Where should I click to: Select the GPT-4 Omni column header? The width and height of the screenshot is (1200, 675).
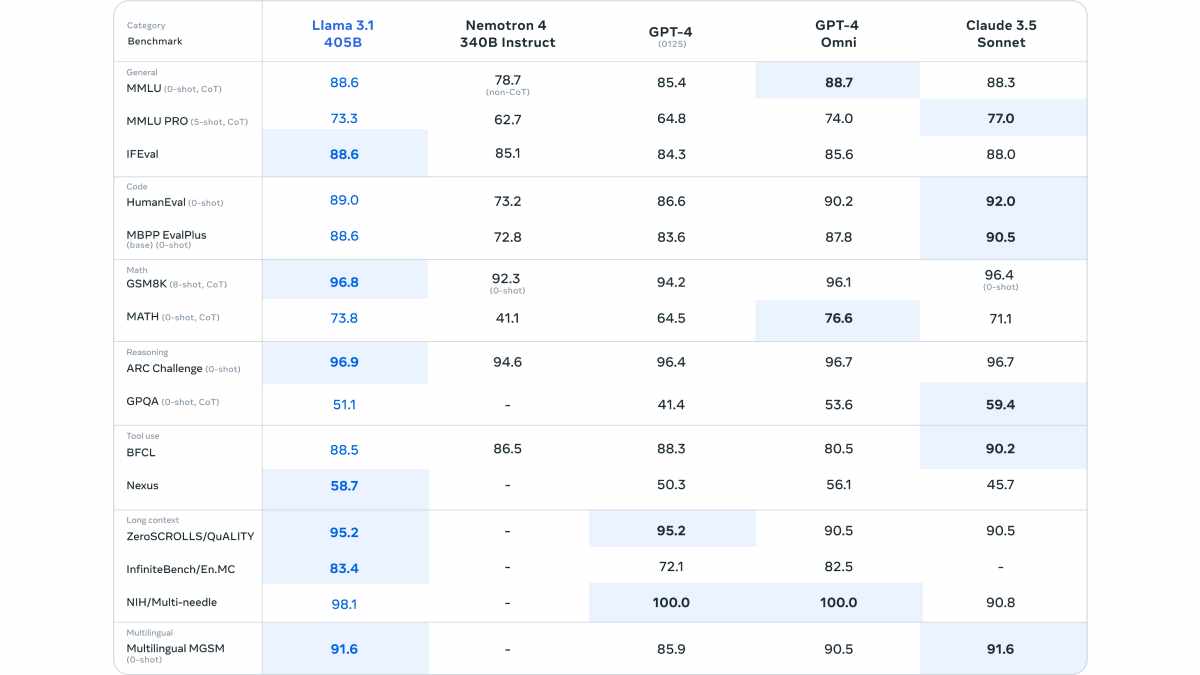pos(838,33)
